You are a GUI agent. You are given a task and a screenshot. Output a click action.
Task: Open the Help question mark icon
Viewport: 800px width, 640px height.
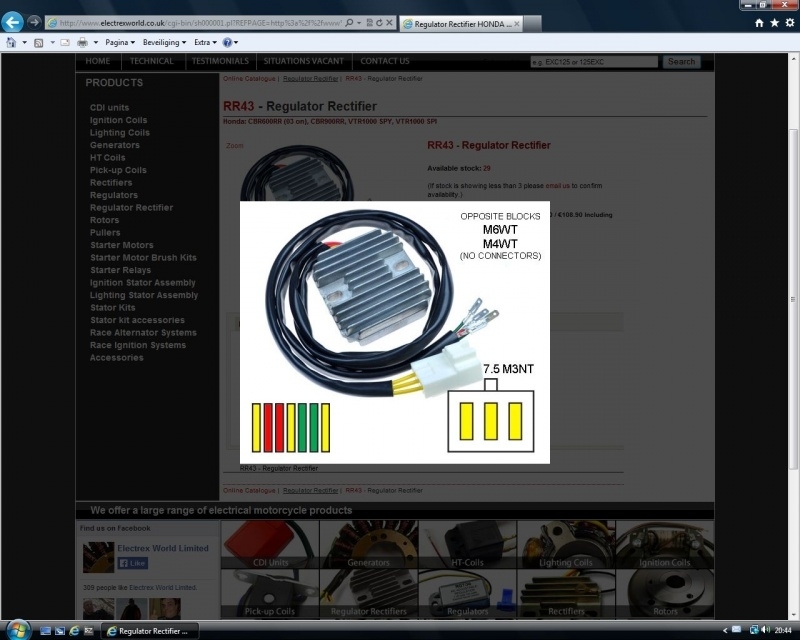point(227,42)
